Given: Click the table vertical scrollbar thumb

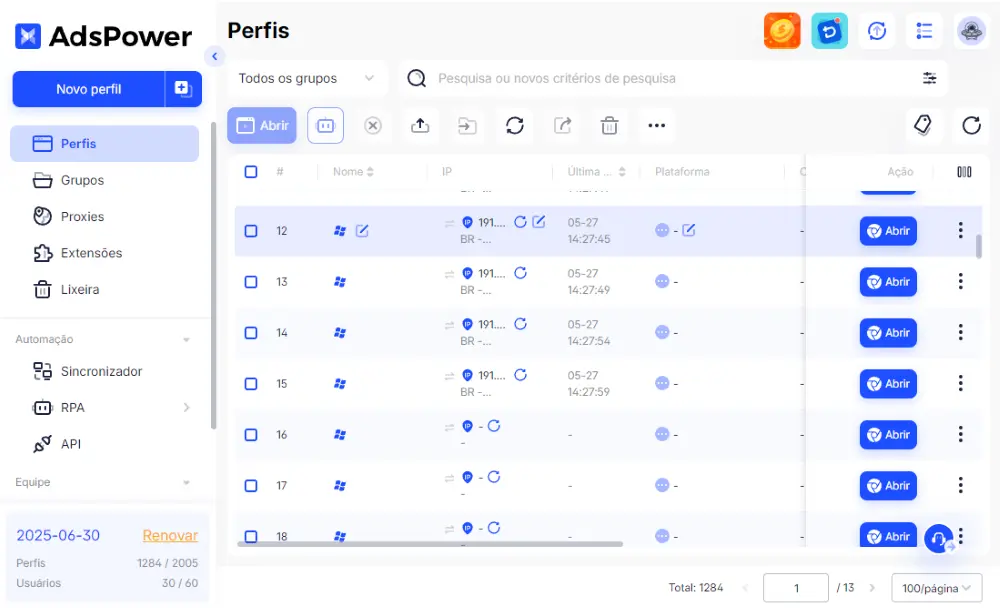Looking at the screenshot, I should click(x=978, y=246).
